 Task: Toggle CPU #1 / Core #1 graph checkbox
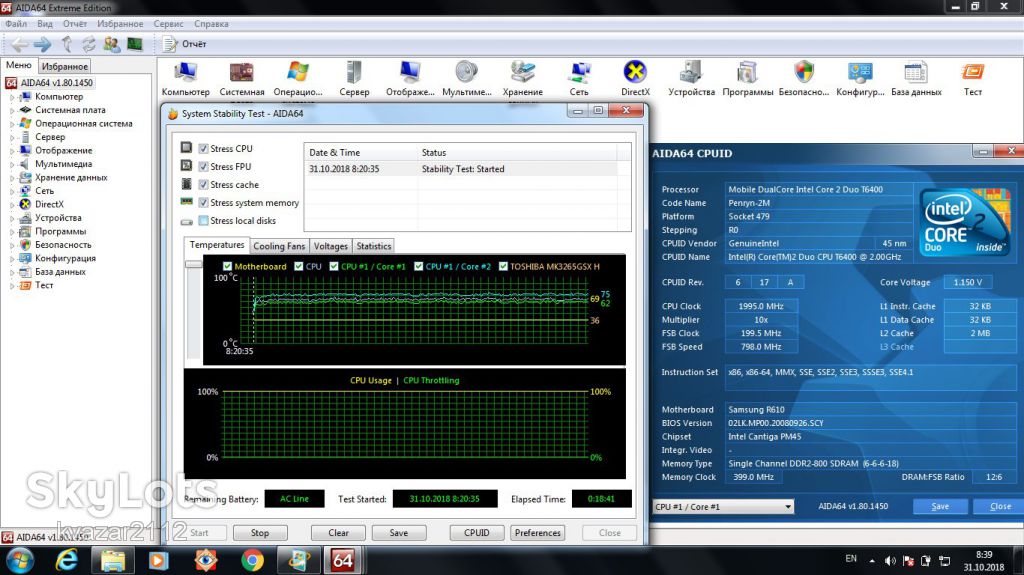coord(334,266)
